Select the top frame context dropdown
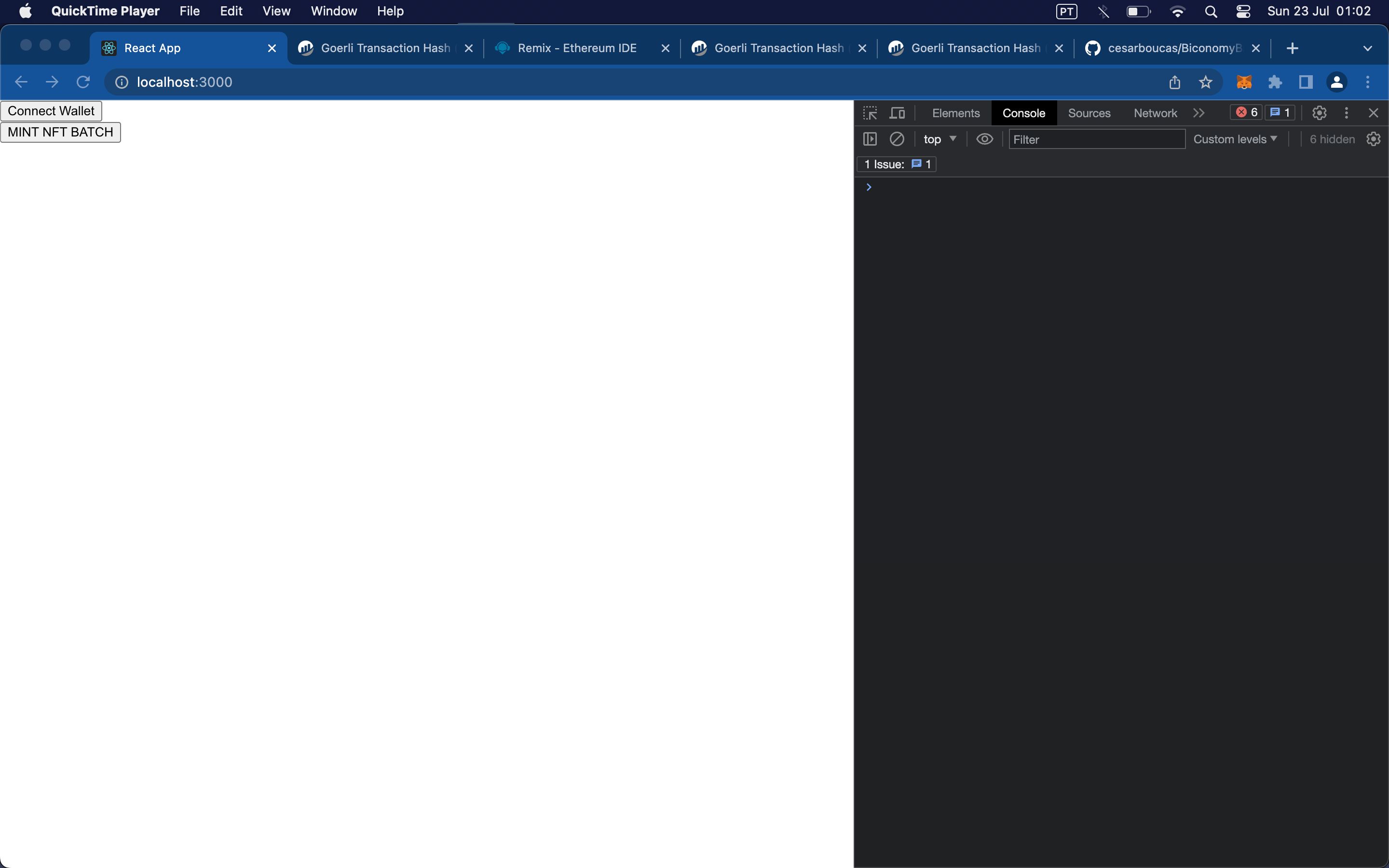The width and height of the screenshot is (1389, 868). click(939, 139)
